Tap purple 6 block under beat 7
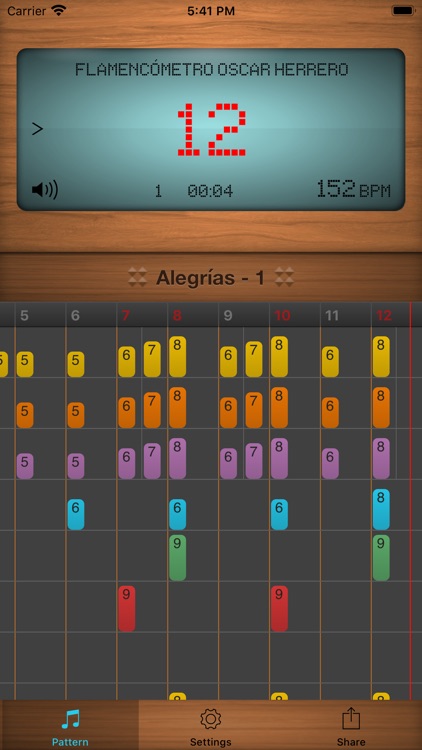The width and height of the screenshot is (422, 750). (x=127, y=463)
